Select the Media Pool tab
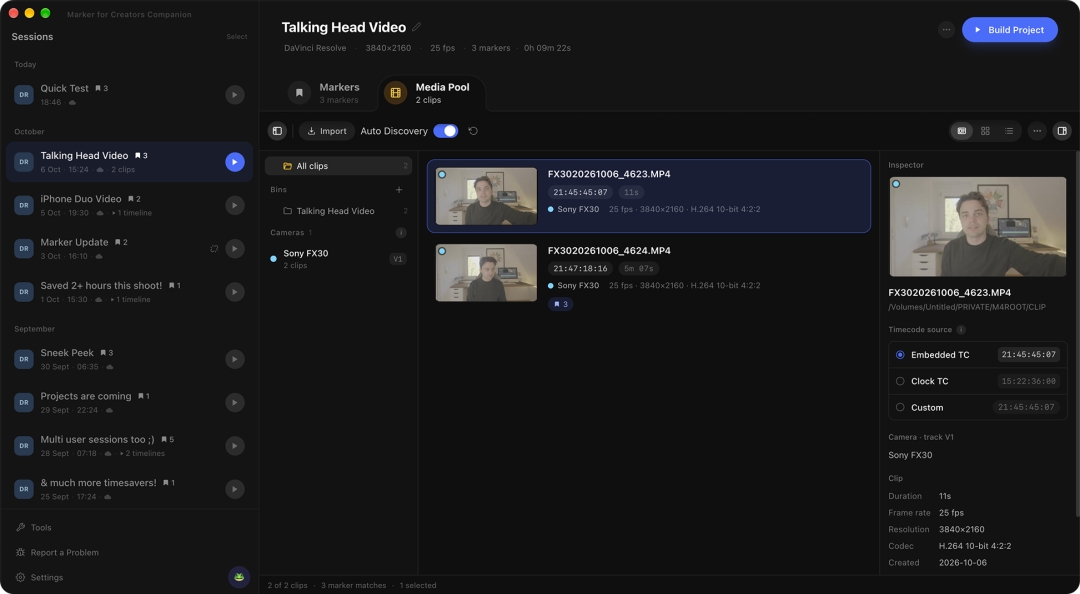This screenshot has width=1080, height=594. point(431,93)
